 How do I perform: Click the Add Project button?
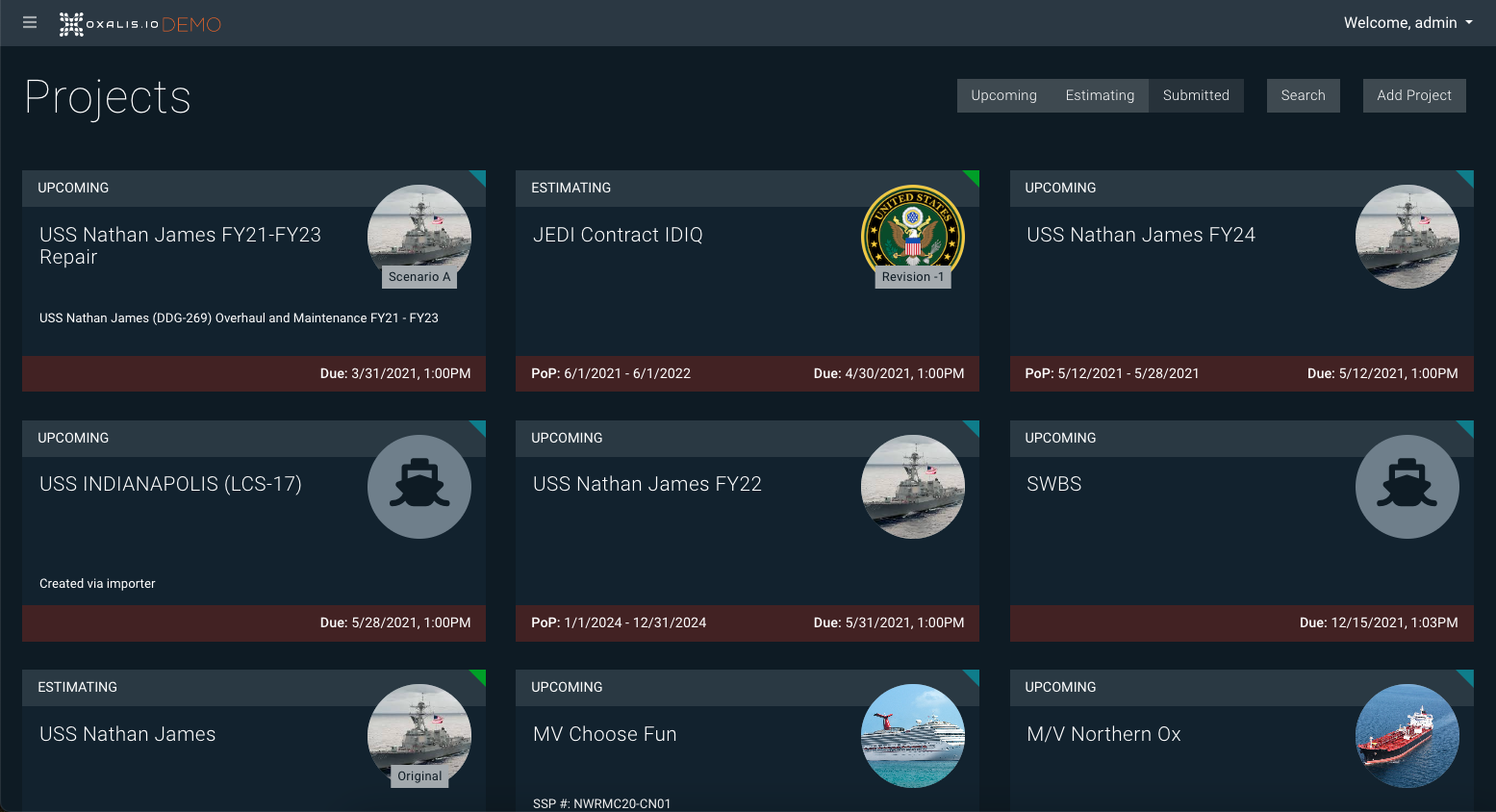[x=1413, y=95]
